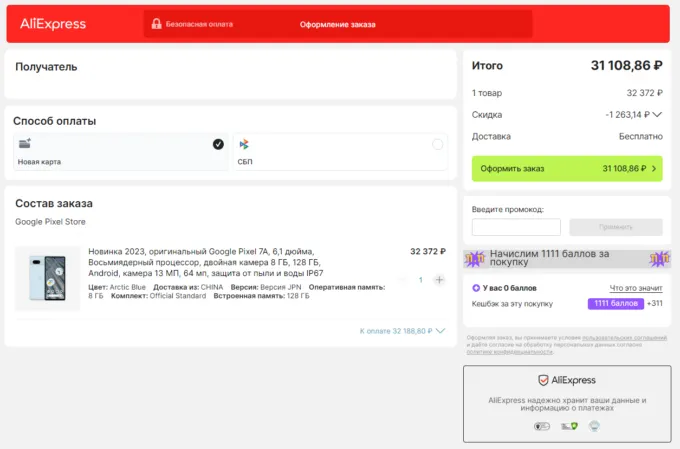This screenshot has height=449, width=680.
Task: Click the Применить promo code button
Action: pos(615,227)
